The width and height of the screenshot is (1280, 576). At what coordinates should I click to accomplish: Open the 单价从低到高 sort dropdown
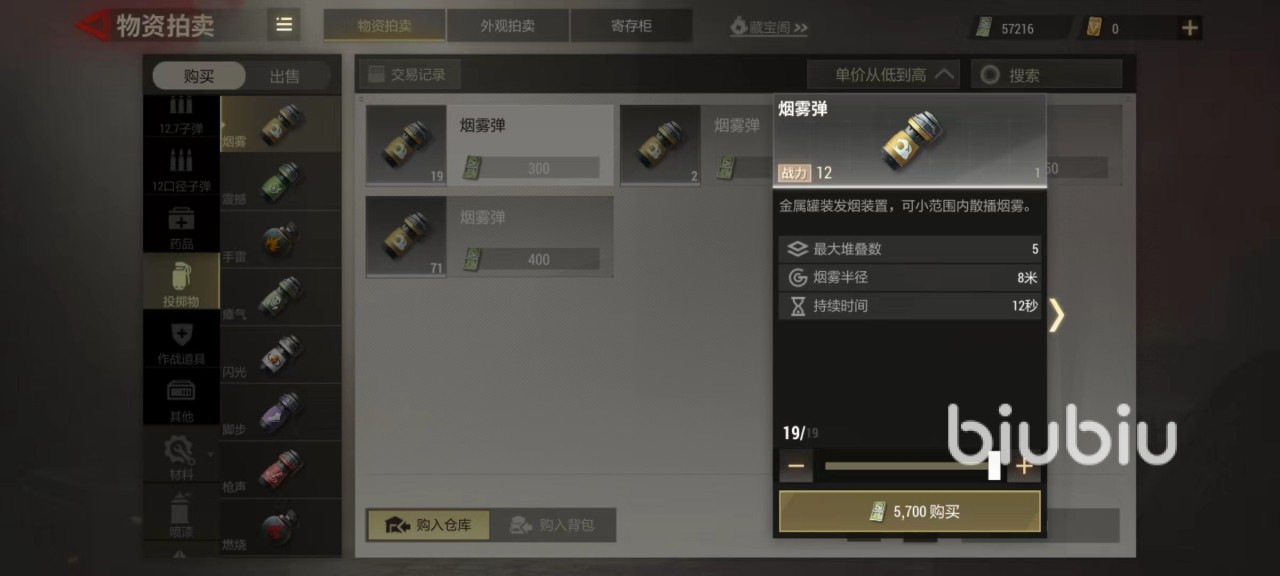coord(883,74)
